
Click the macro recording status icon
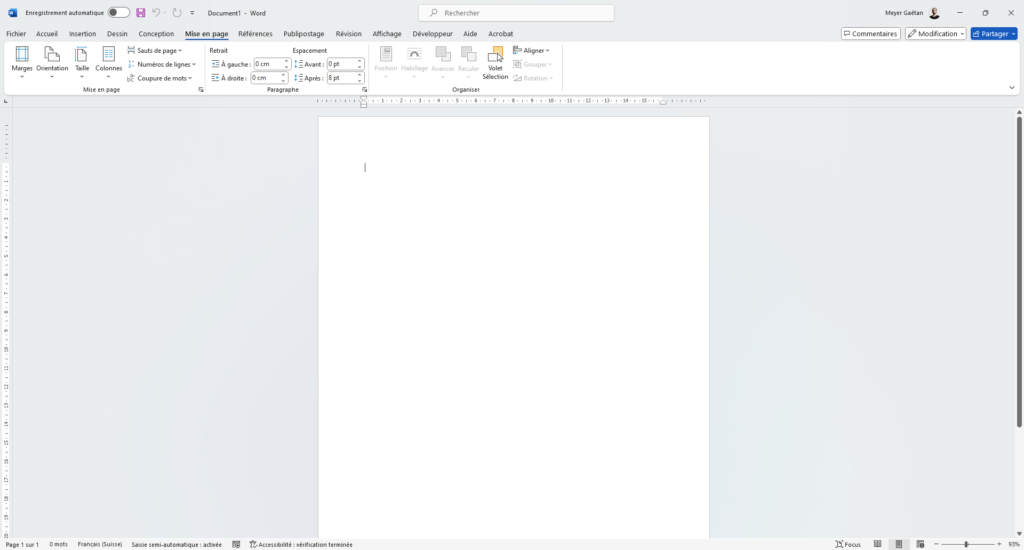point(236,544)
